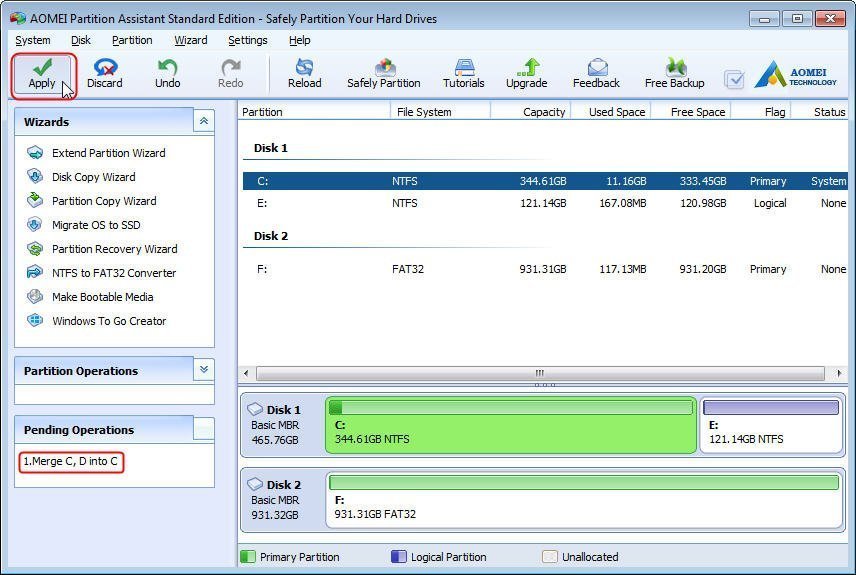Image resolution: width=856 pixels, height=575 pixels.
Task: Click the application icon in title bar
Action: tap(18, 18)
